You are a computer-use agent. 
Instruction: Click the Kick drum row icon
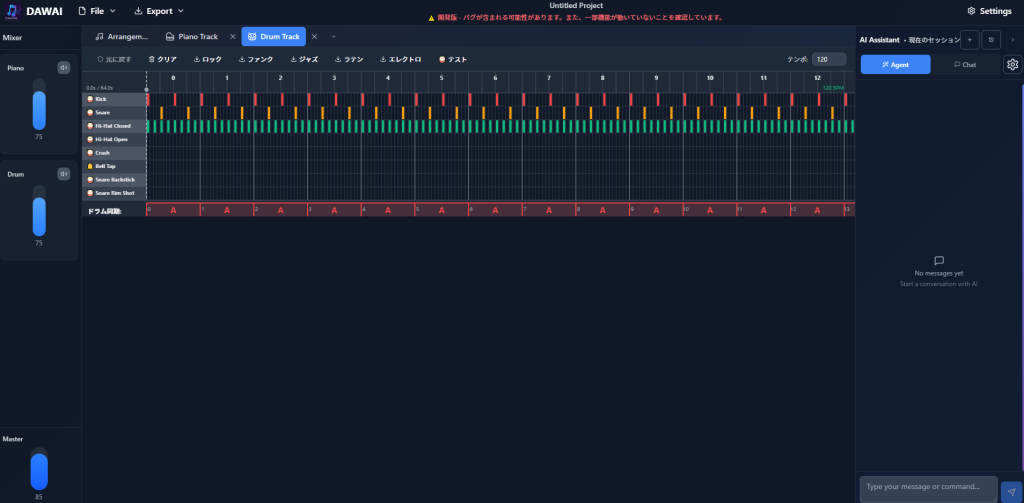[90, 99]
